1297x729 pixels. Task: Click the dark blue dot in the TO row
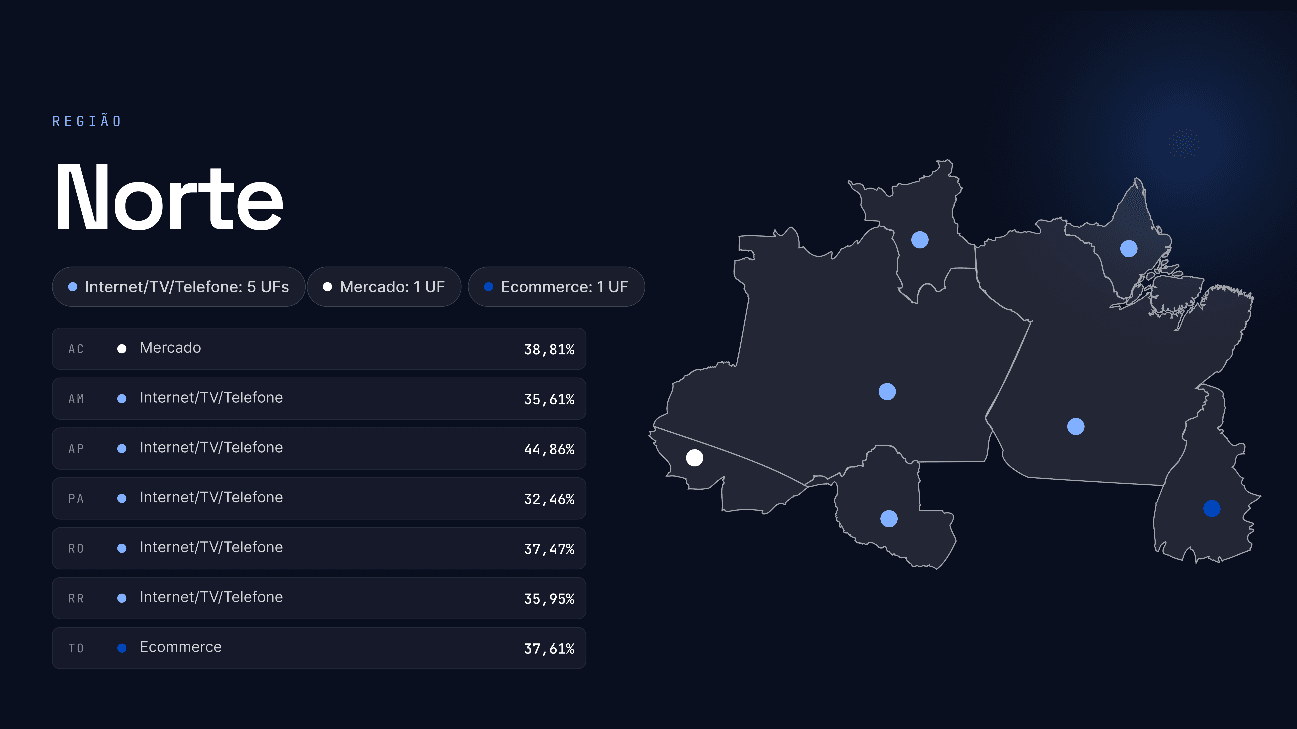point(122,648)
